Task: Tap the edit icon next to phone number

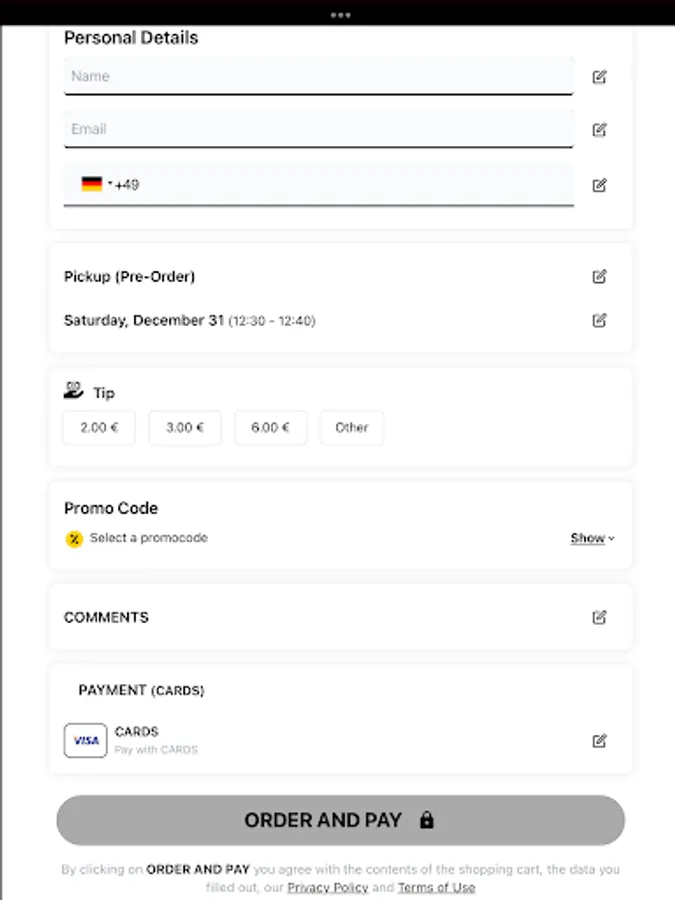Action: click(x=599, y=185)
